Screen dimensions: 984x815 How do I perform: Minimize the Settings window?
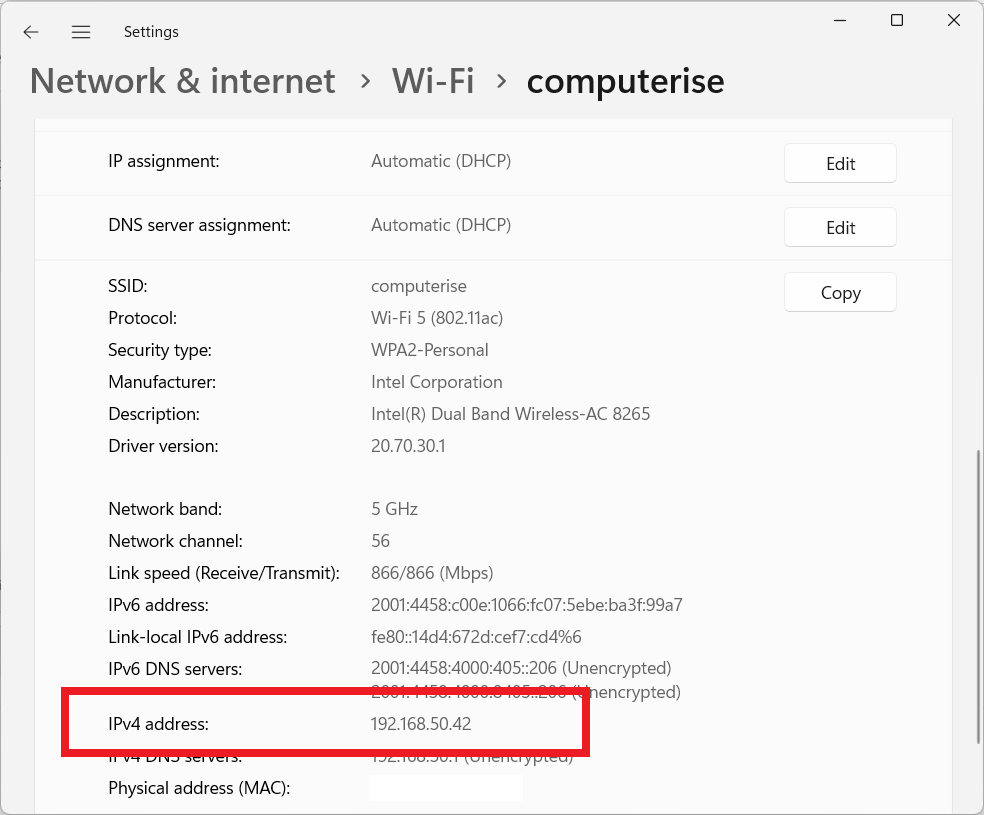pyautogui.click(x=837, y=20)
